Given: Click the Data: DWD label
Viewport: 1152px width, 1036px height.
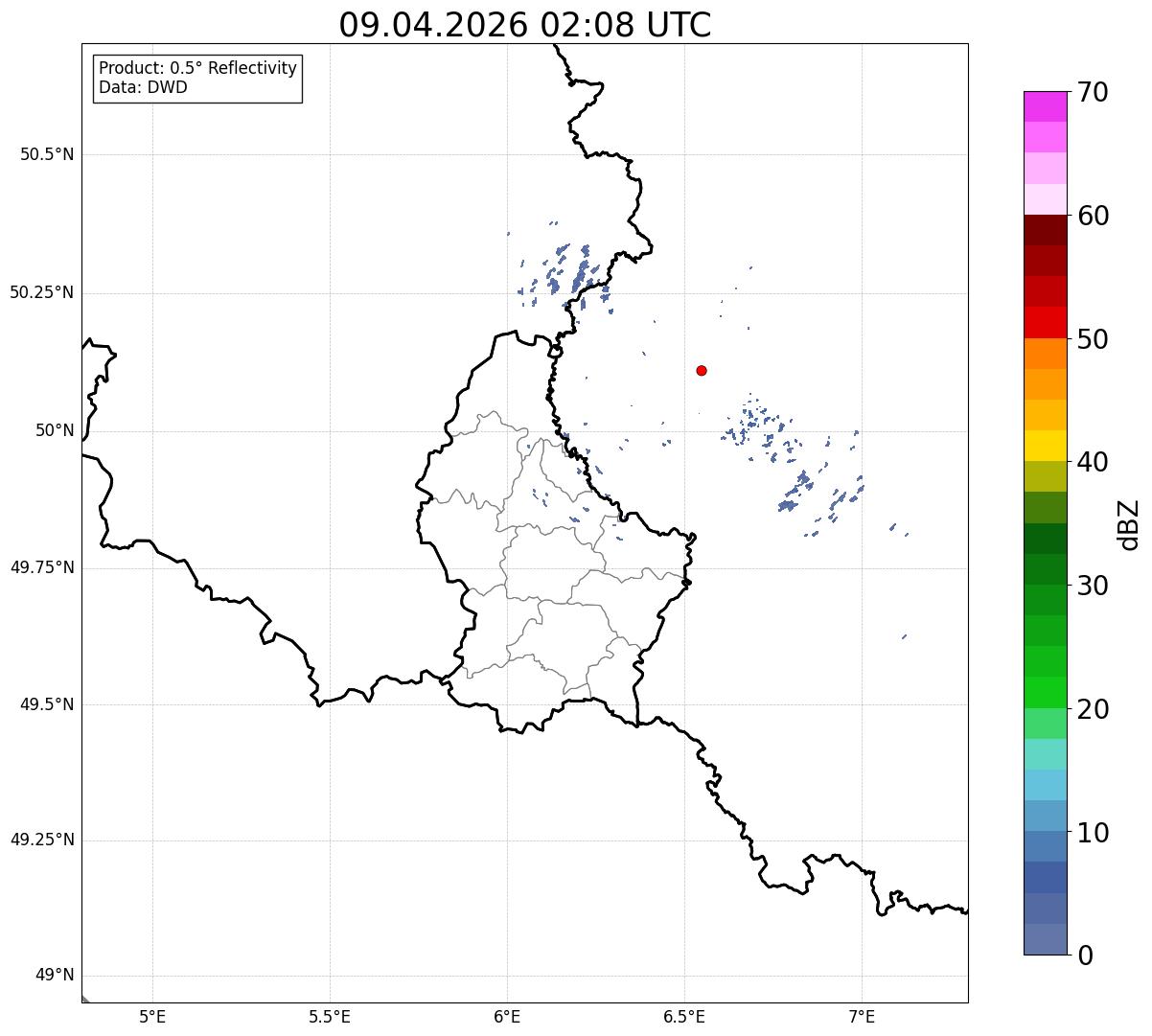Looking at the screenshot, I should pyautogui.click(x=144, y=87).
